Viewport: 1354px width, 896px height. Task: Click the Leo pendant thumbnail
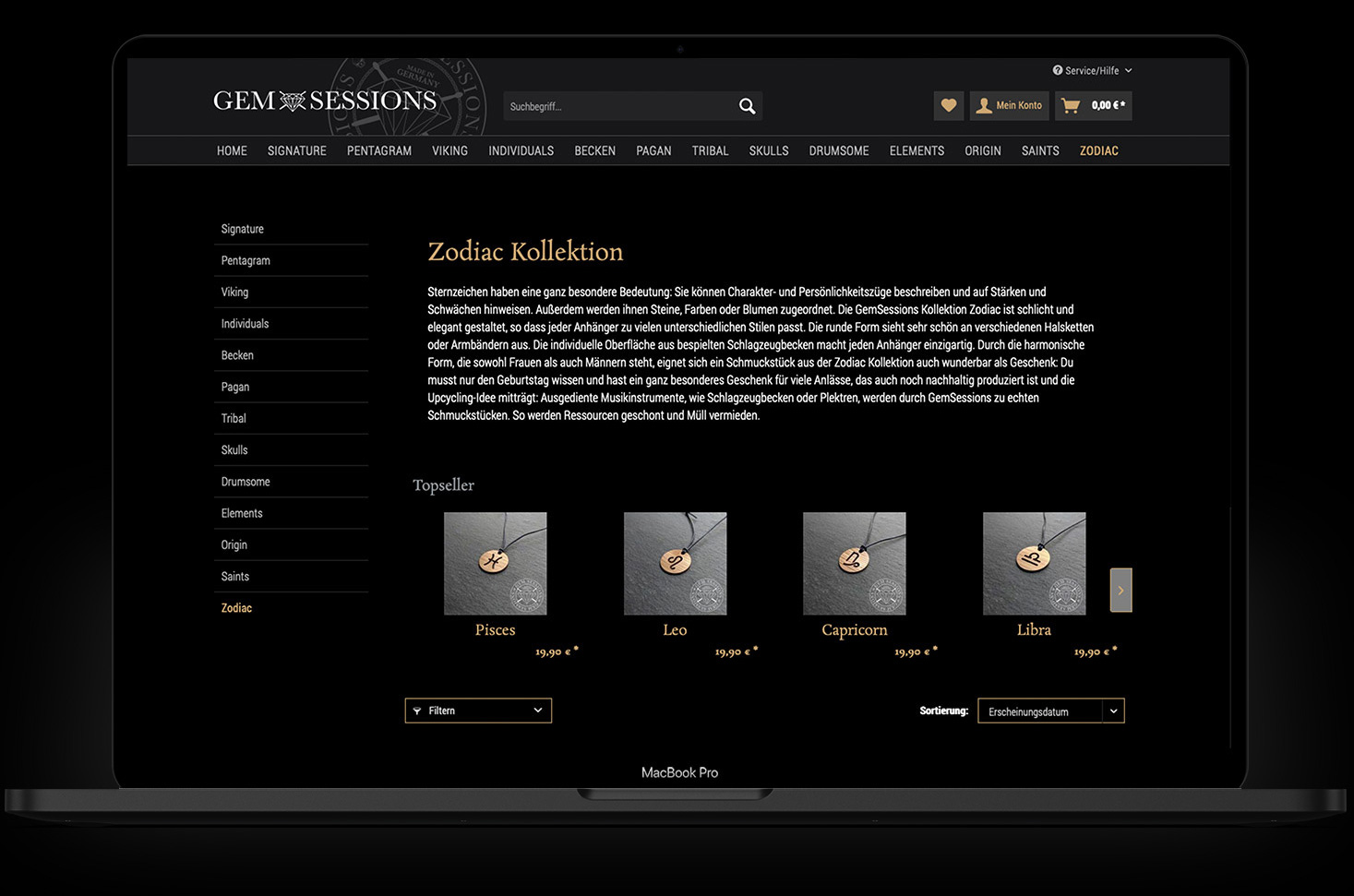675,563
